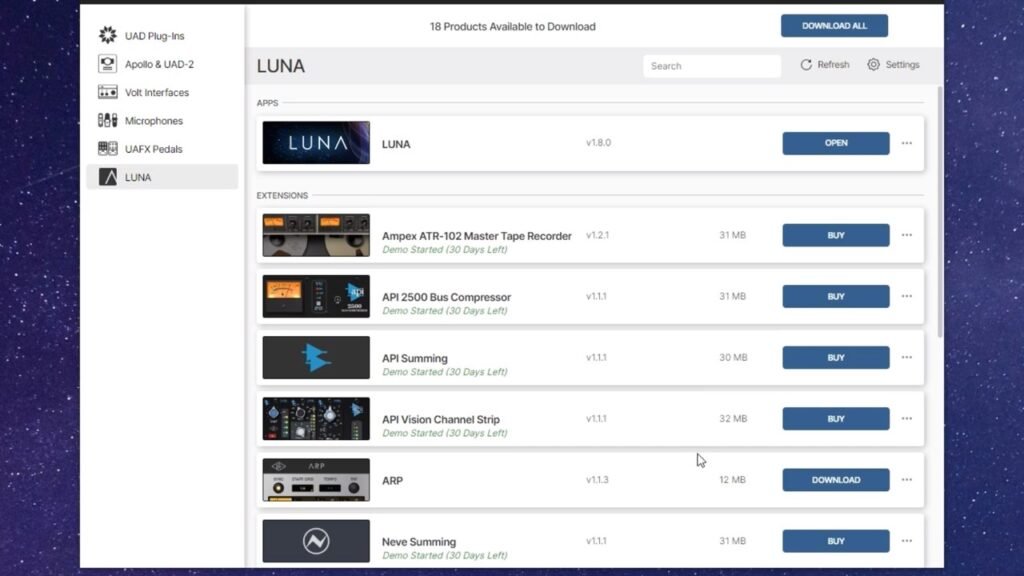The width and height of the screenshot is (1024, 576).
Task: Click the API Summing thumbnail
Action: [316, 357]
